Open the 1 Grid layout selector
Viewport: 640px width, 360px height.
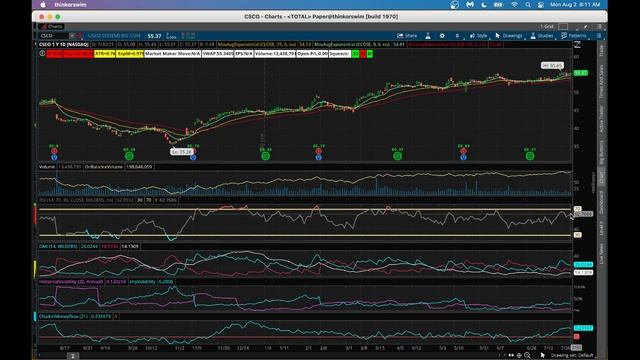click(547, 27)
